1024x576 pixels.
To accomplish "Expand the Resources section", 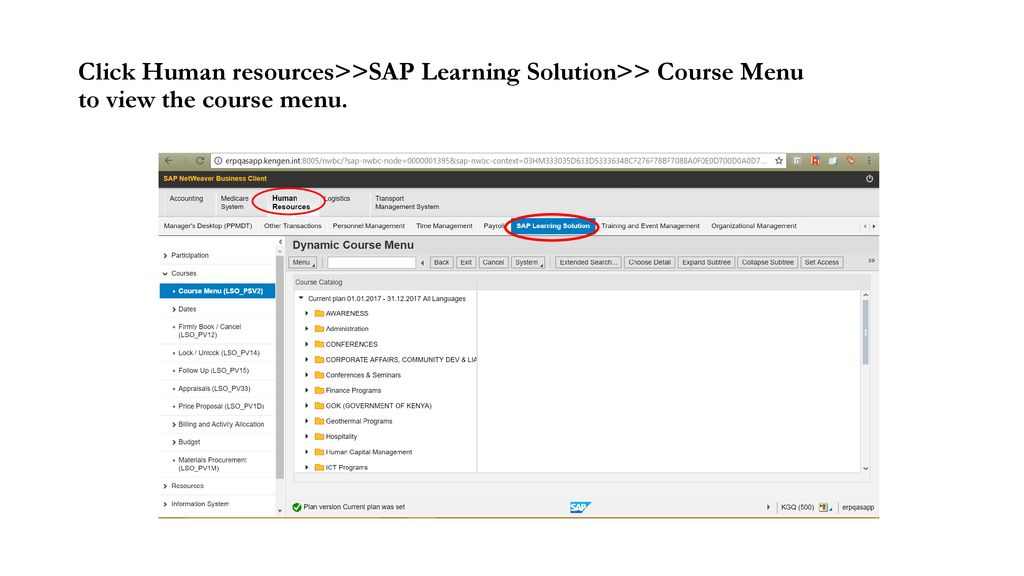I will pos(165,487).
